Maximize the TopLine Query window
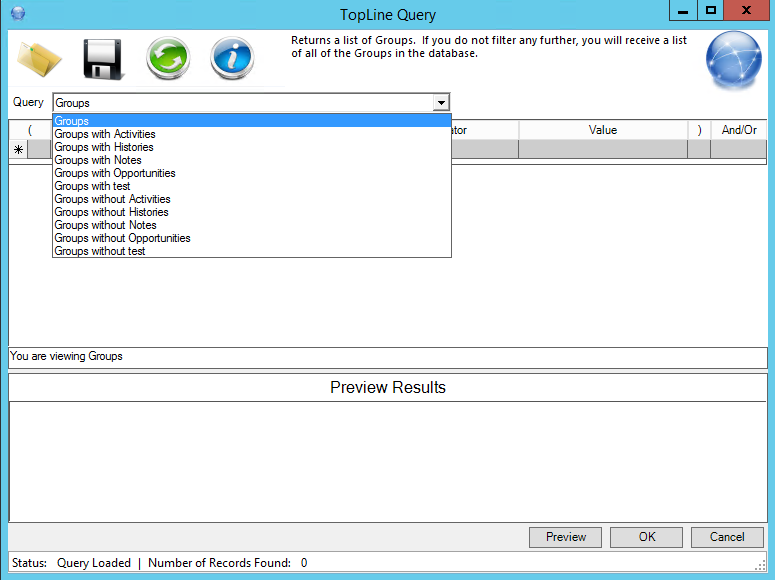 pyautogui.click(x=711, y=10)
